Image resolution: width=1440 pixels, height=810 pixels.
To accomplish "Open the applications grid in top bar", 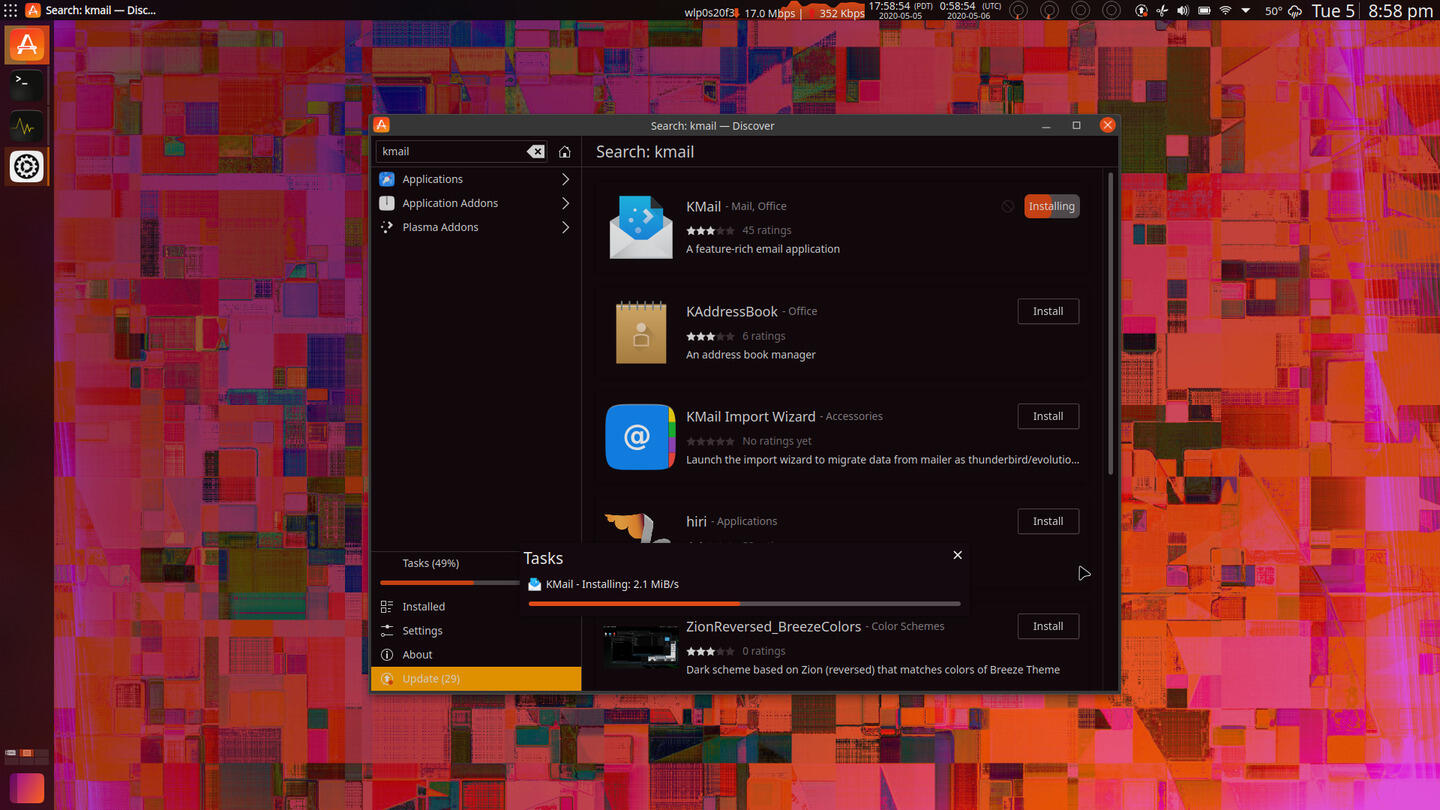I will [x=11, y=11].
